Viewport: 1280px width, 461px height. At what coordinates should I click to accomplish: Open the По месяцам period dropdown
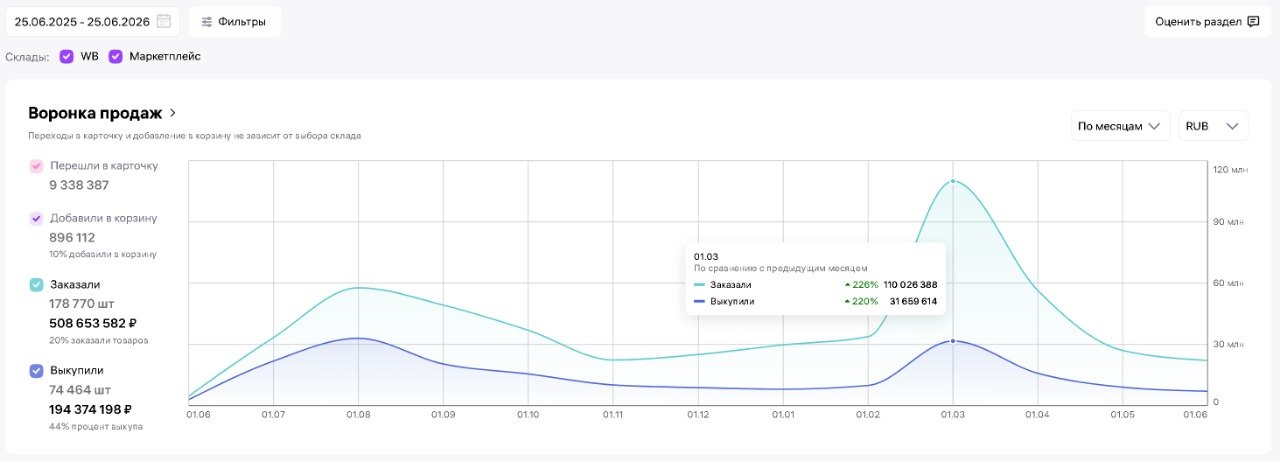pos(1120,126)
